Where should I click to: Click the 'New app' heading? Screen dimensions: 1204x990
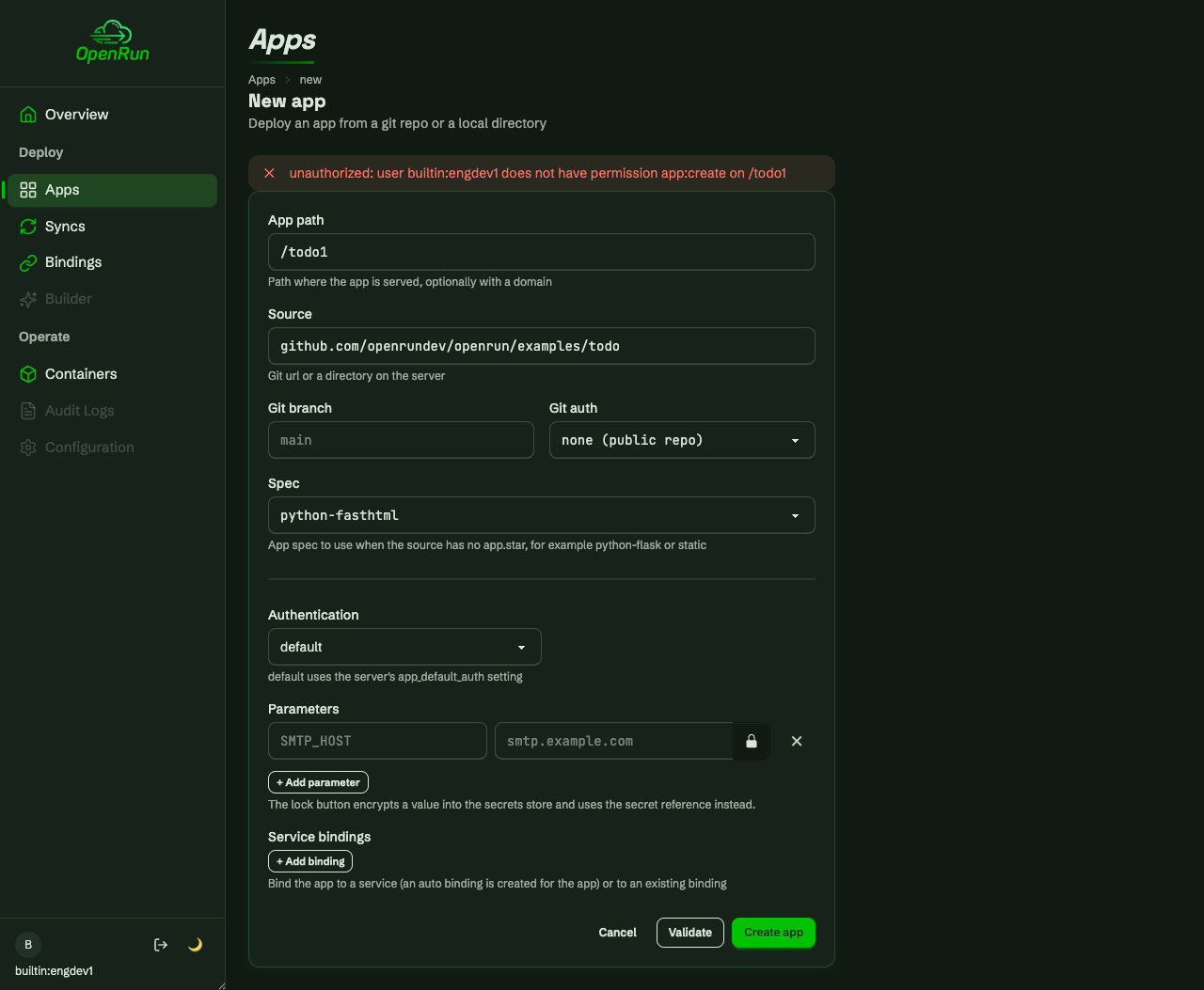(x=287, y=102)
